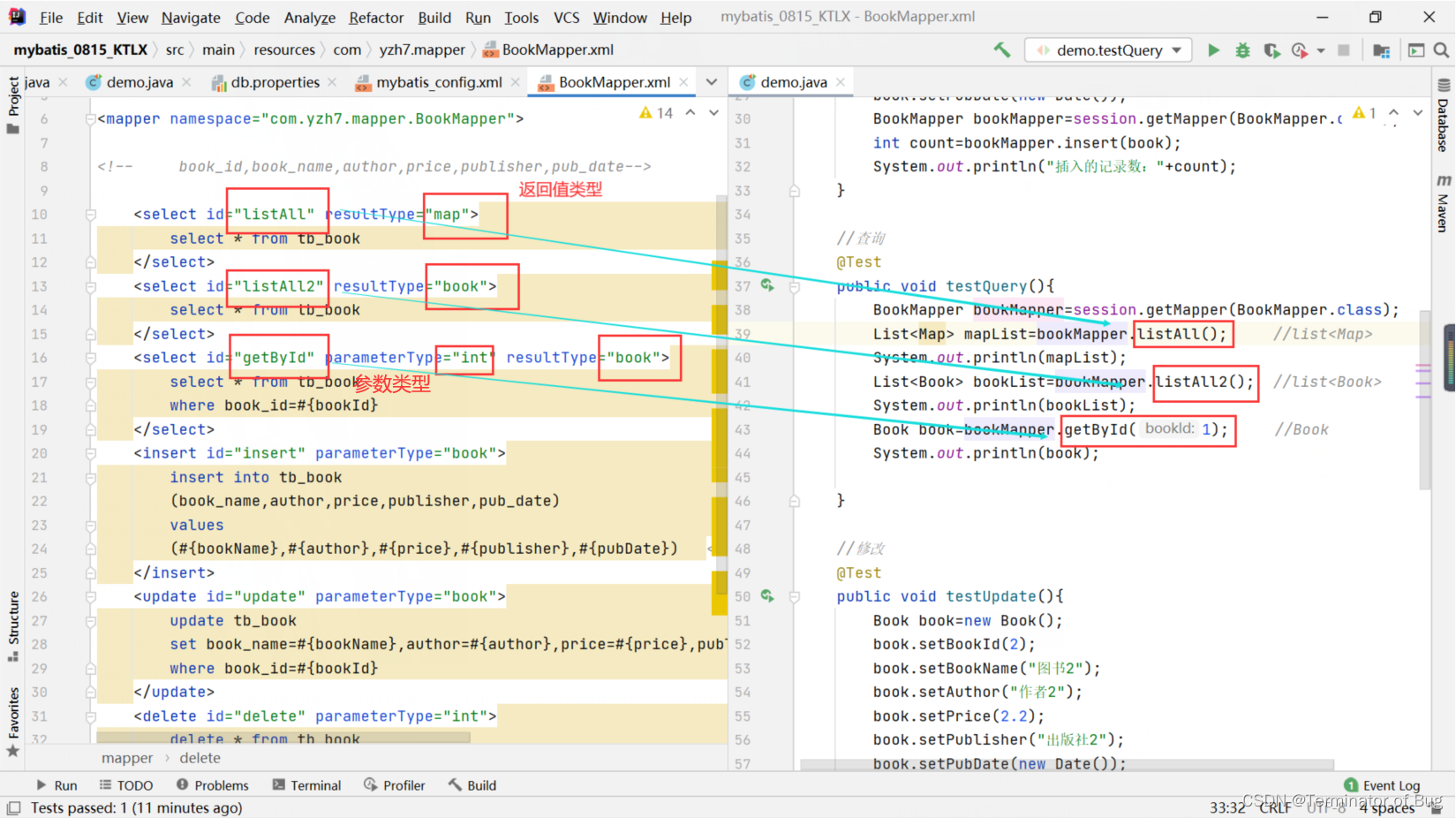The width and height of the screenshot is (1456, 818).
Task: Fold the insert tag at line 20
Action: pos(90,452)
